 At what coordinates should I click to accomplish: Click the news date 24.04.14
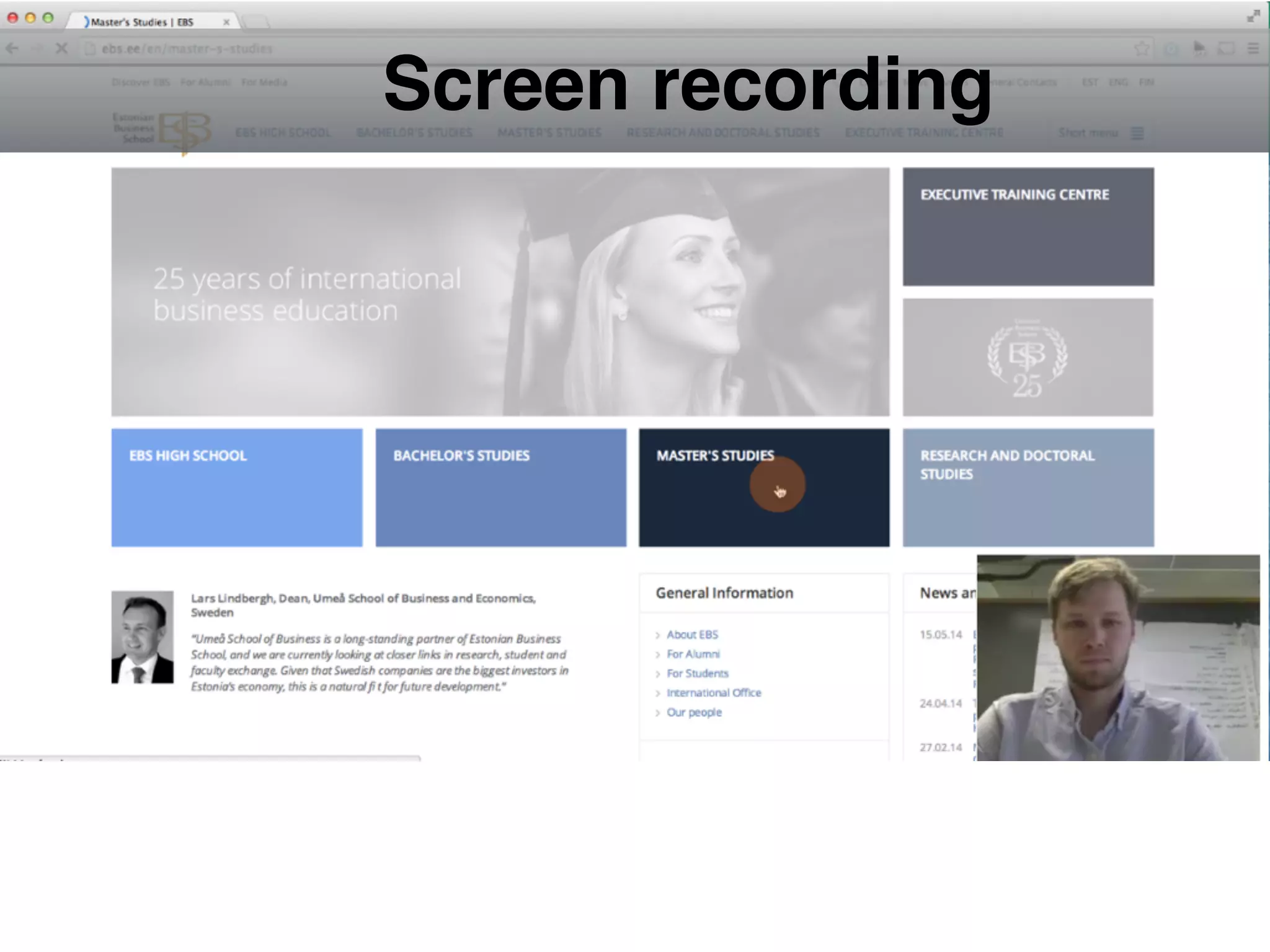pyautogui.click(x=941, y=703)
